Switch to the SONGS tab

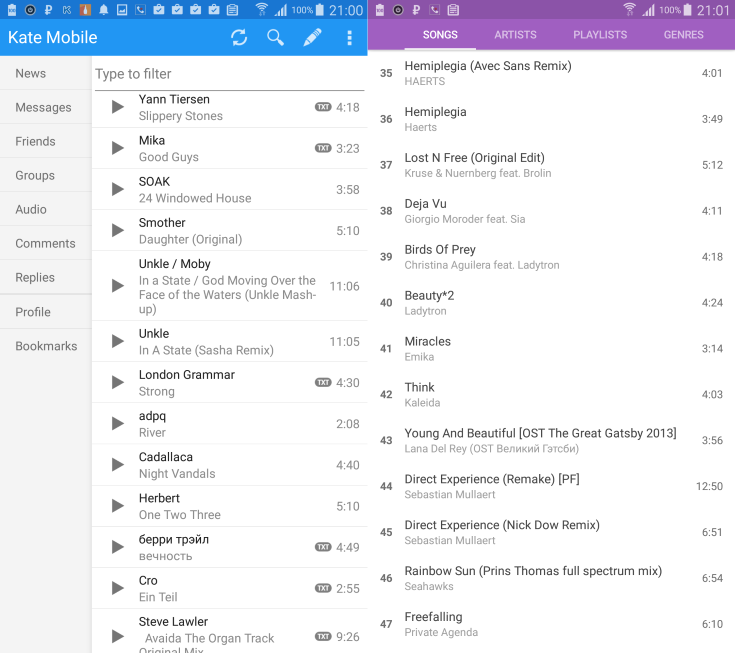pyautogui.click(x=440, y=35)
